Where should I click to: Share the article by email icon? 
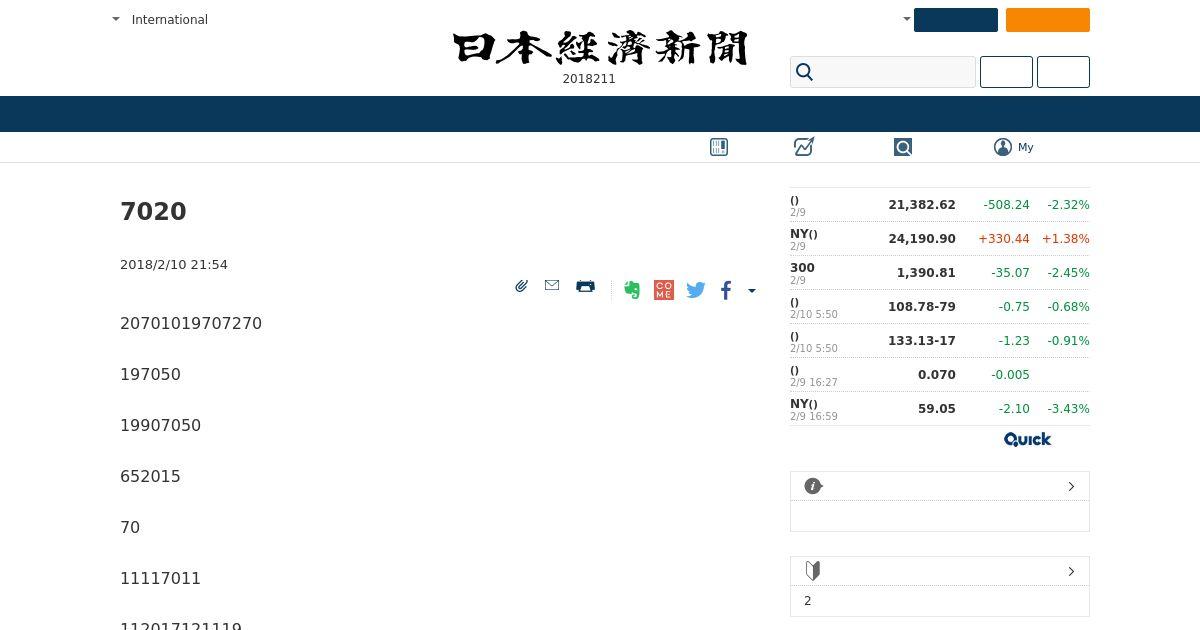click(552, 285)
